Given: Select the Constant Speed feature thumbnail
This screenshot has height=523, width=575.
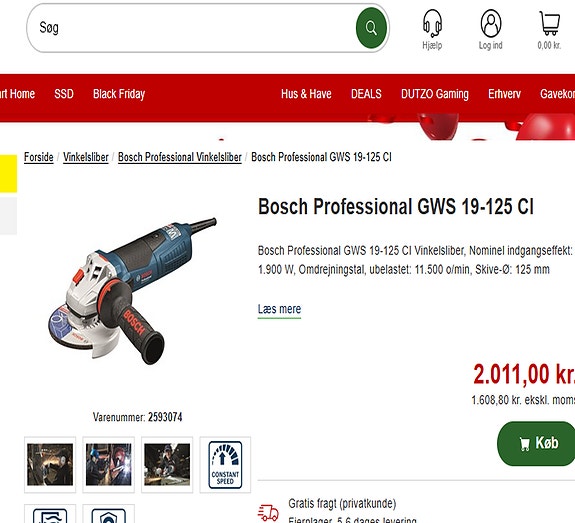Looking at the screenshot, I should pyautogui.click(x=225, y=465).
